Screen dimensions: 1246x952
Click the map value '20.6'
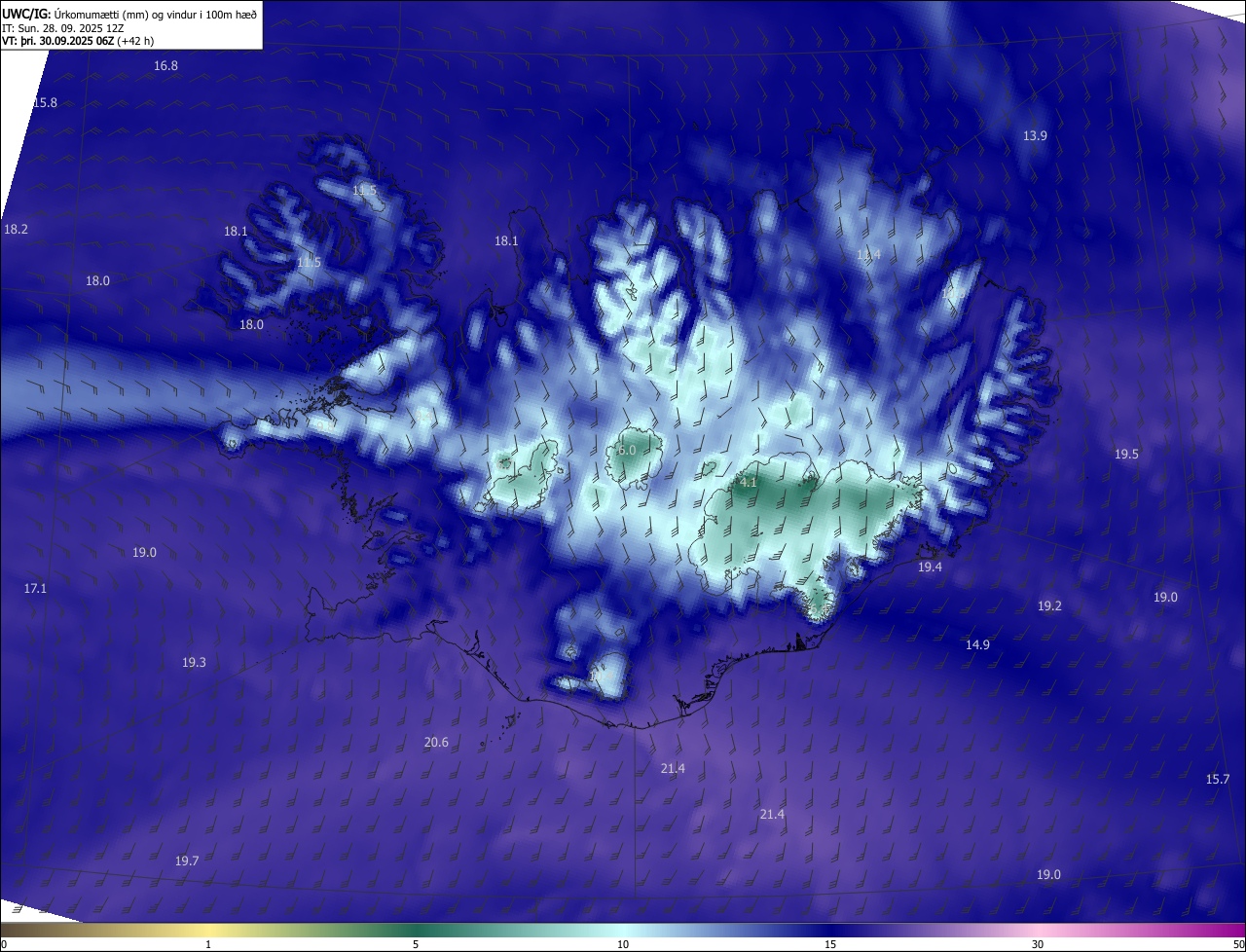coord(436,743)
